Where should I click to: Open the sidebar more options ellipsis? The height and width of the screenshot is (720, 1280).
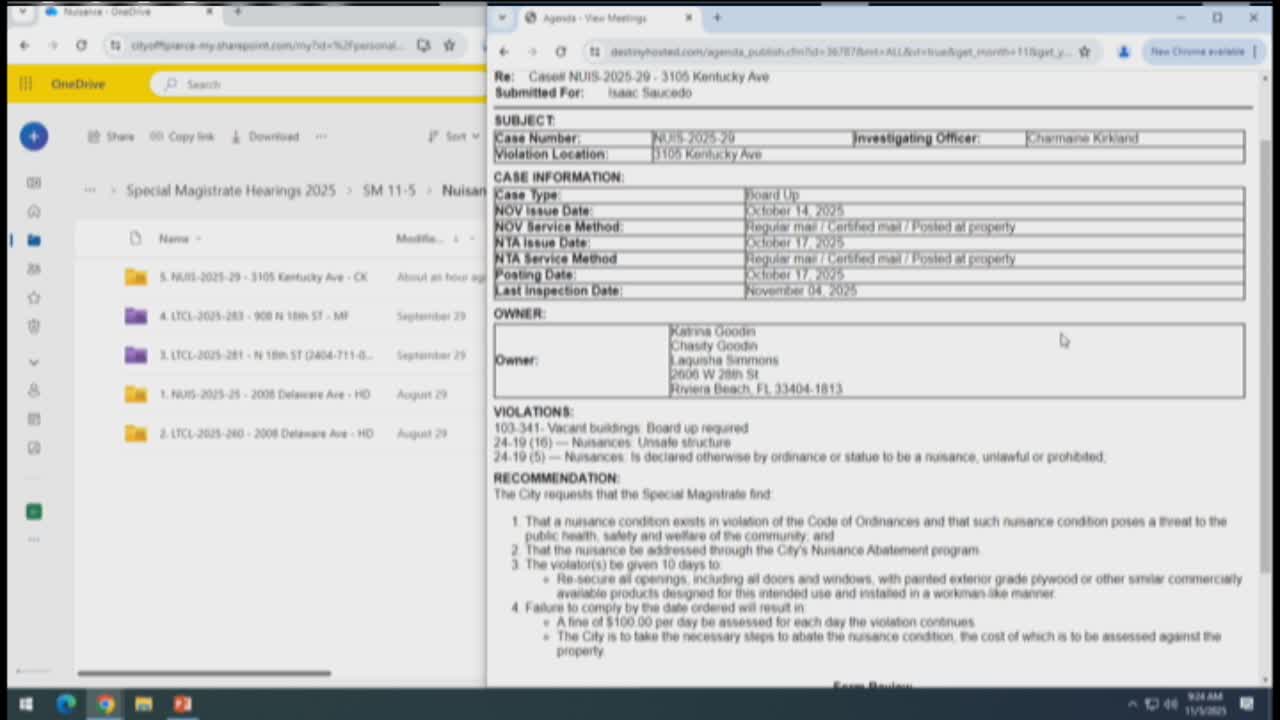(34, 540)
